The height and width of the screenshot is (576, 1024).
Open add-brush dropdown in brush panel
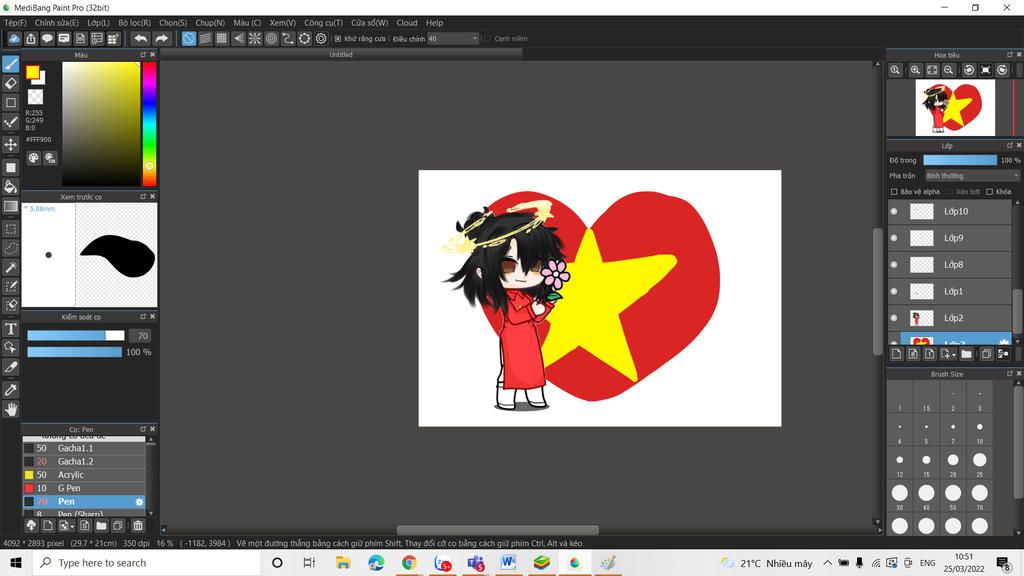[66, 525]
